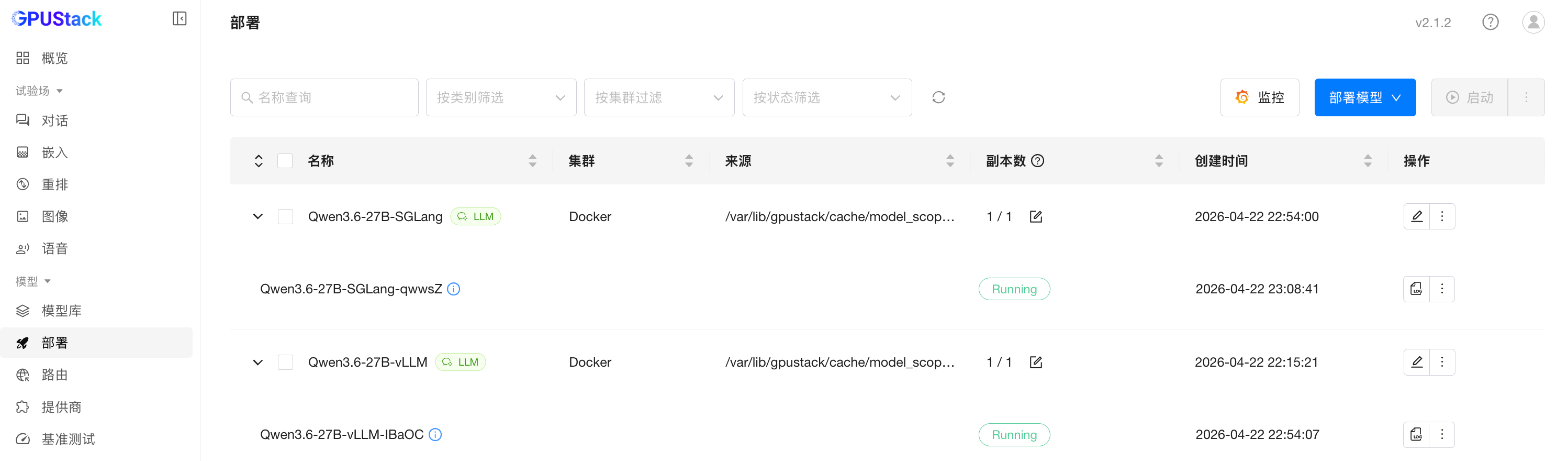1568x461 pixels.
Task: Click the 部署模型 button
Action: point(1364,97)
